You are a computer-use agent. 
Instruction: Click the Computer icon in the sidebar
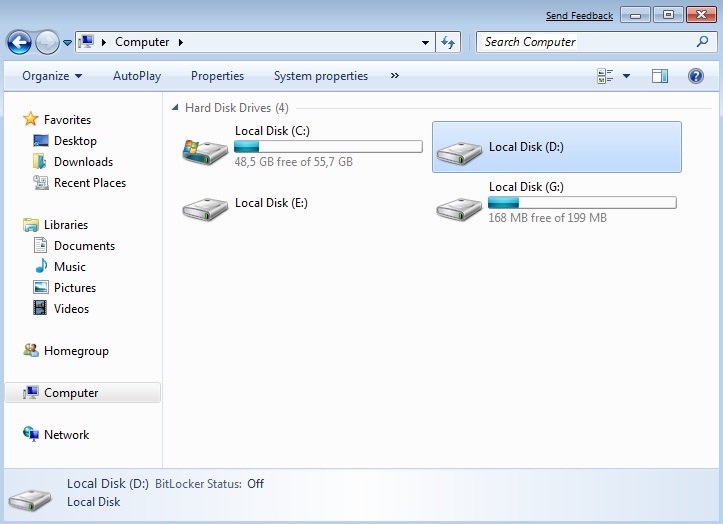click(x=30, y=393)
